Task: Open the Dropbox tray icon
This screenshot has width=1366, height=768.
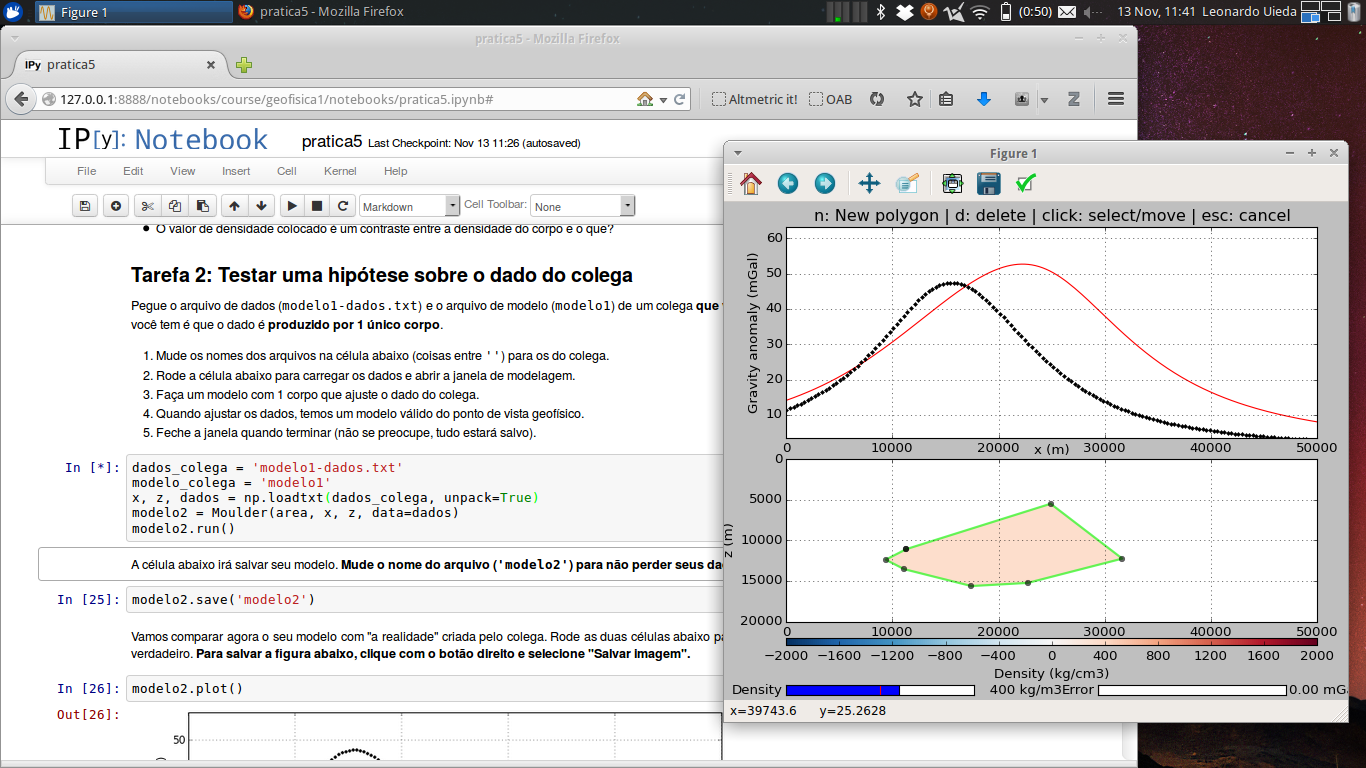Action: [904, 12]
